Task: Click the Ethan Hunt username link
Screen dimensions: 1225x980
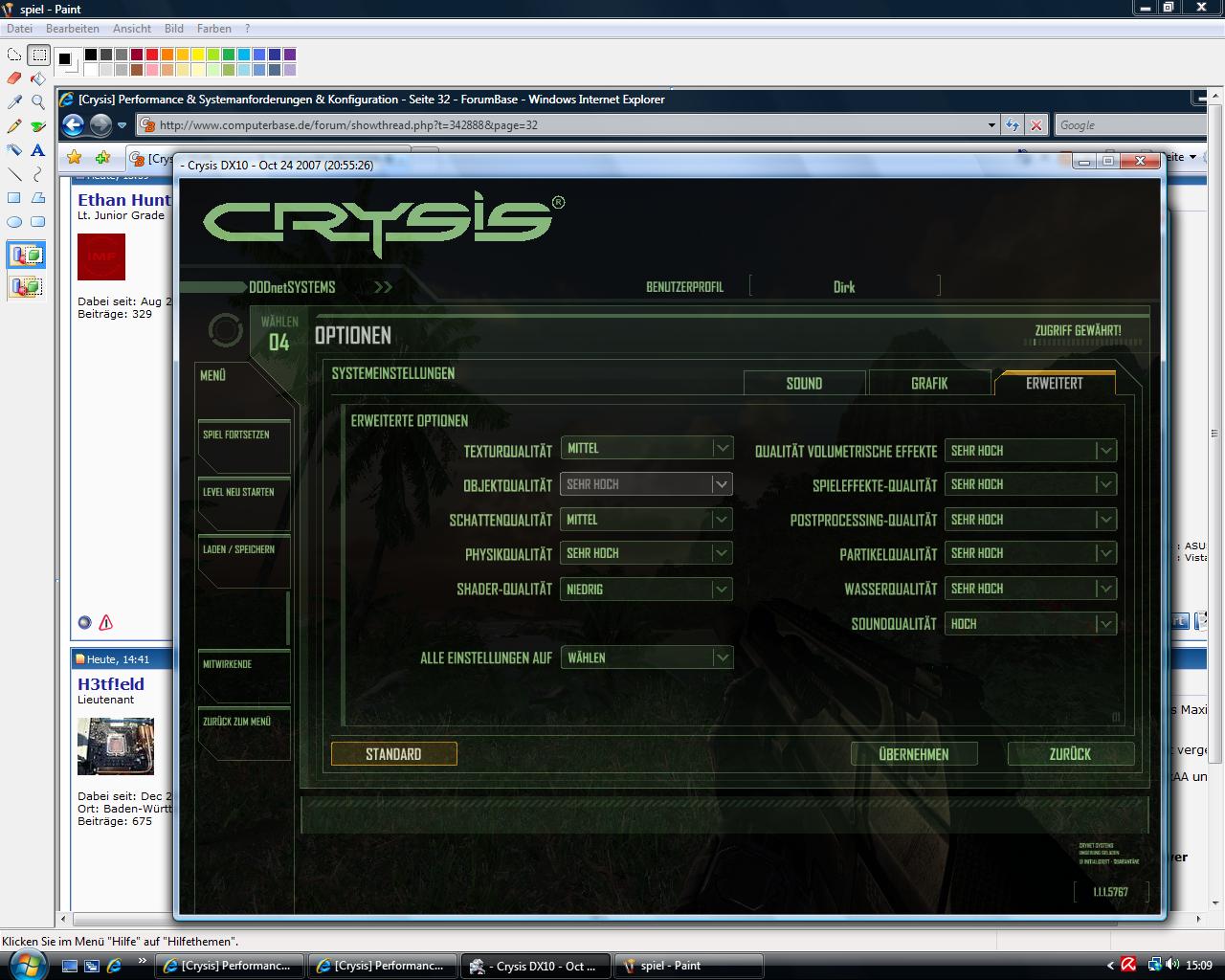Action: coord(124,200)
